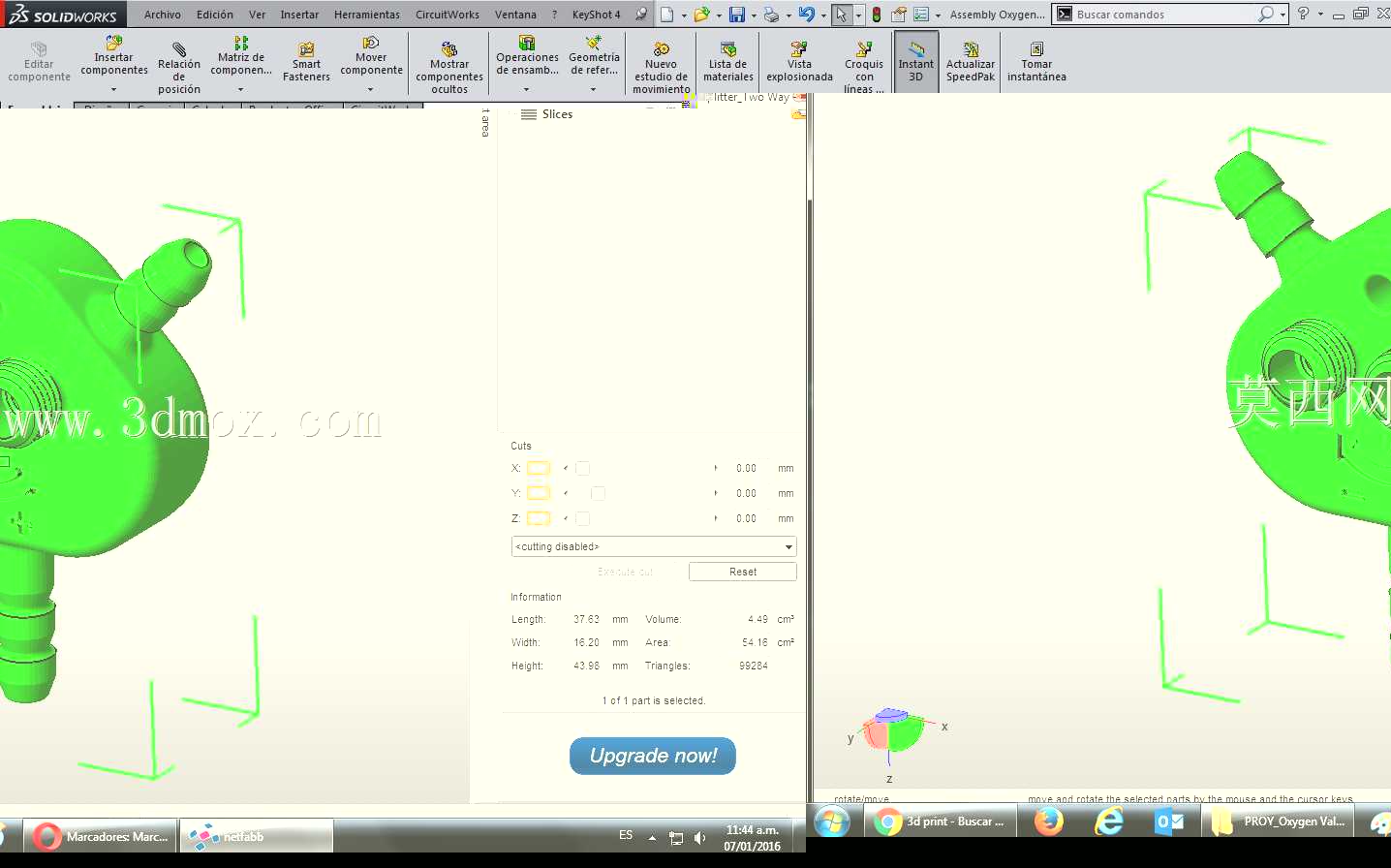Click the Upgrade now! button
Image resolution: width=1391 pixels, height=868 pixels.
(x=653, y=756)
